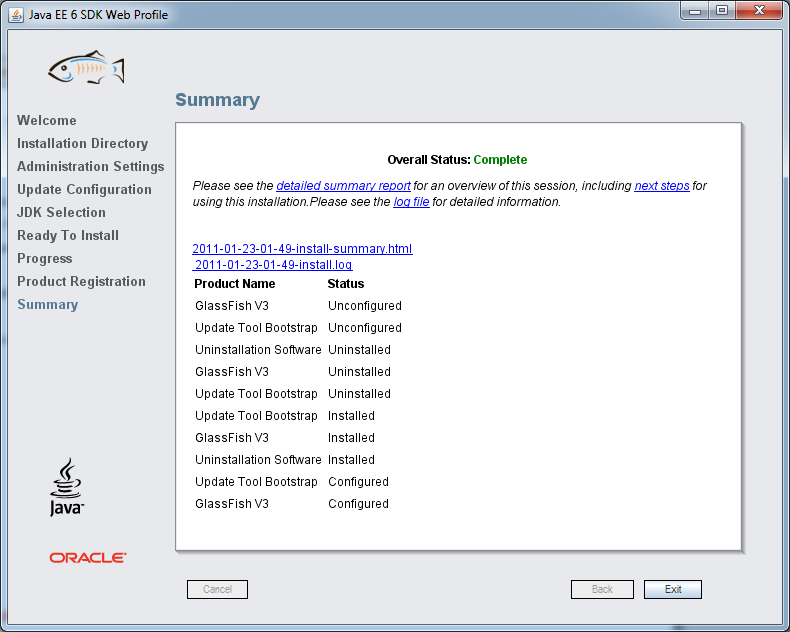The height and width of the screenshot is (632, 790).
Task: Click GlassFish V3 in the Configured row
Action: 232,504
